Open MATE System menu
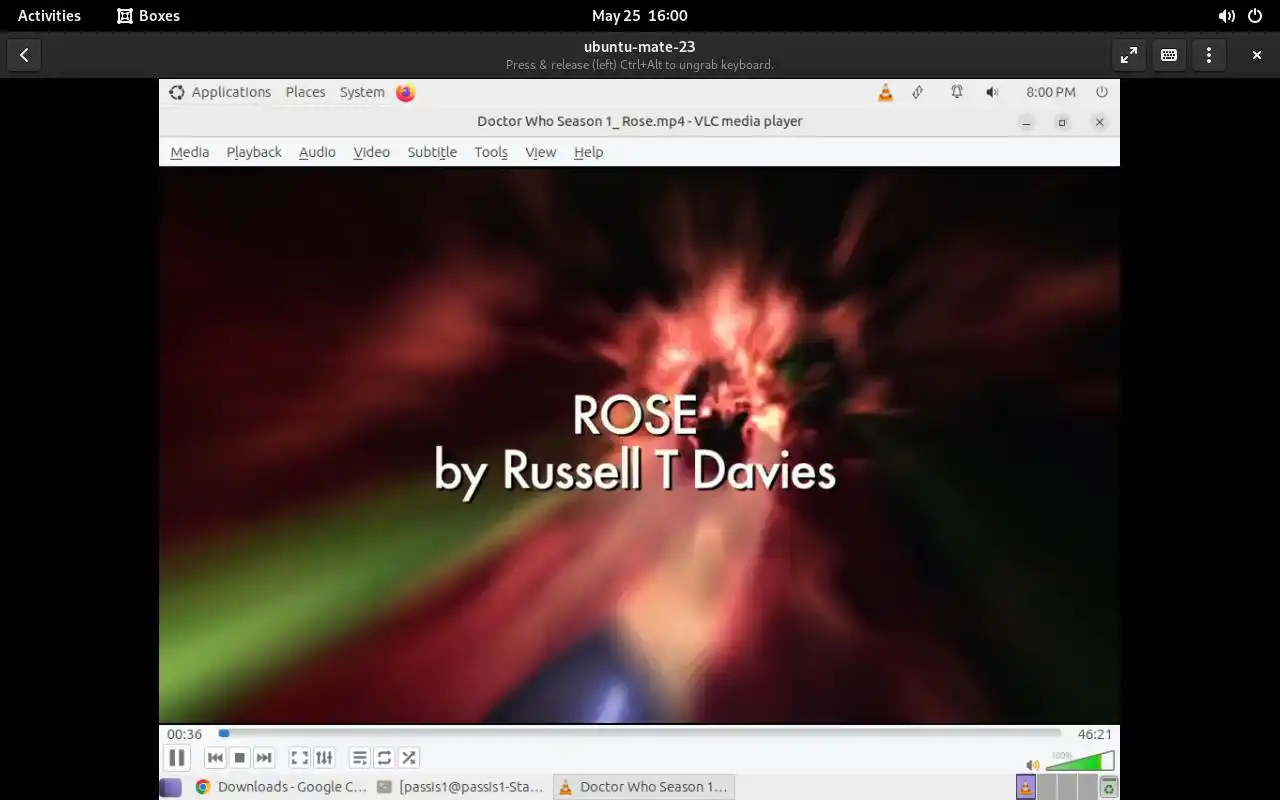Image resolution: width=1280 pixels, height=800 pixels. [362, 92]
